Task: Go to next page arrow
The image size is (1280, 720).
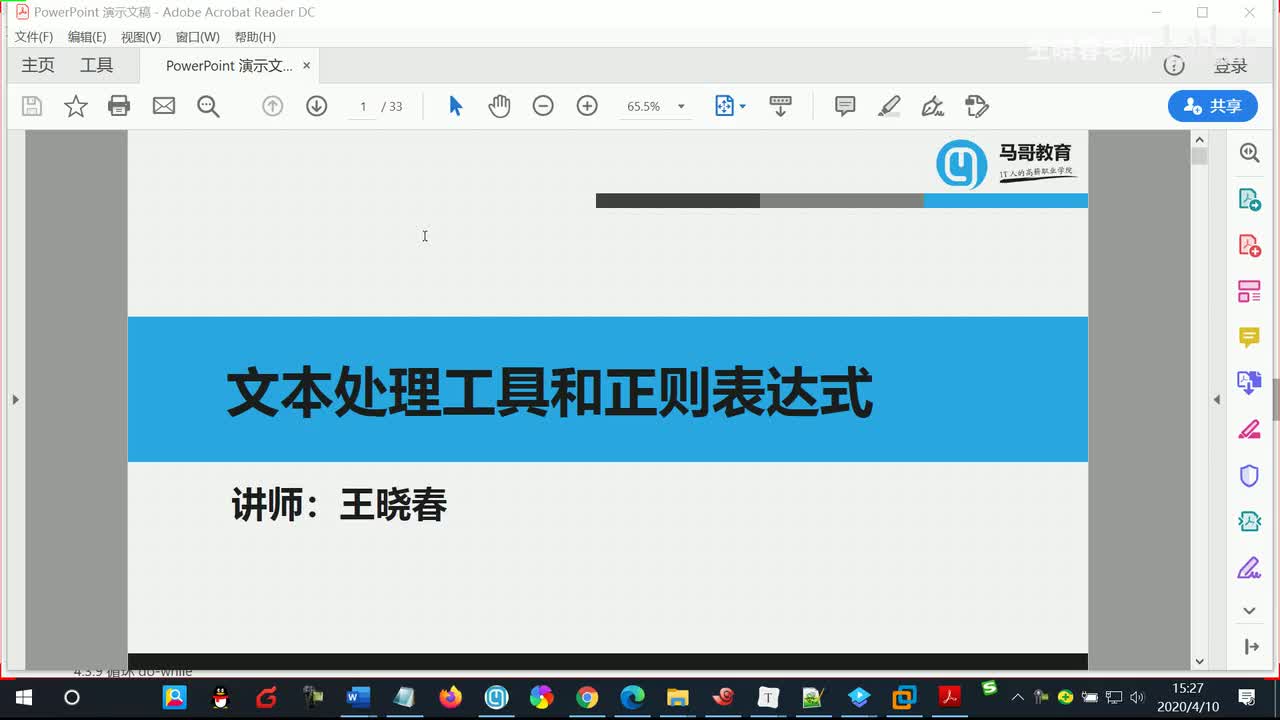Action: pos(317,106)
